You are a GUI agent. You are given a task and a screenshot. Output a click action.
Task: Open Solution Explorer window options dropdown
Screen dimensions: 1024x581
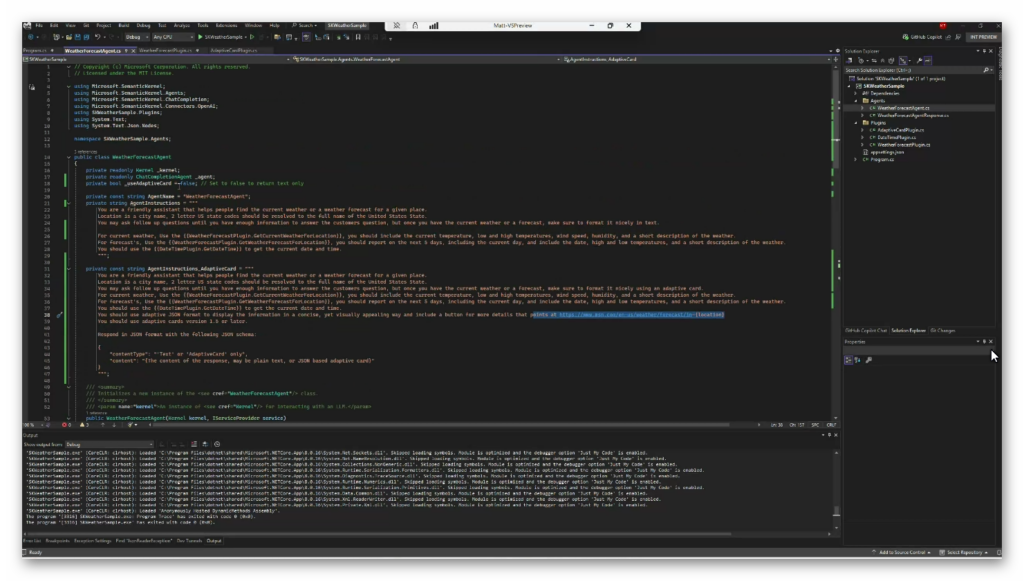(978, 51)
